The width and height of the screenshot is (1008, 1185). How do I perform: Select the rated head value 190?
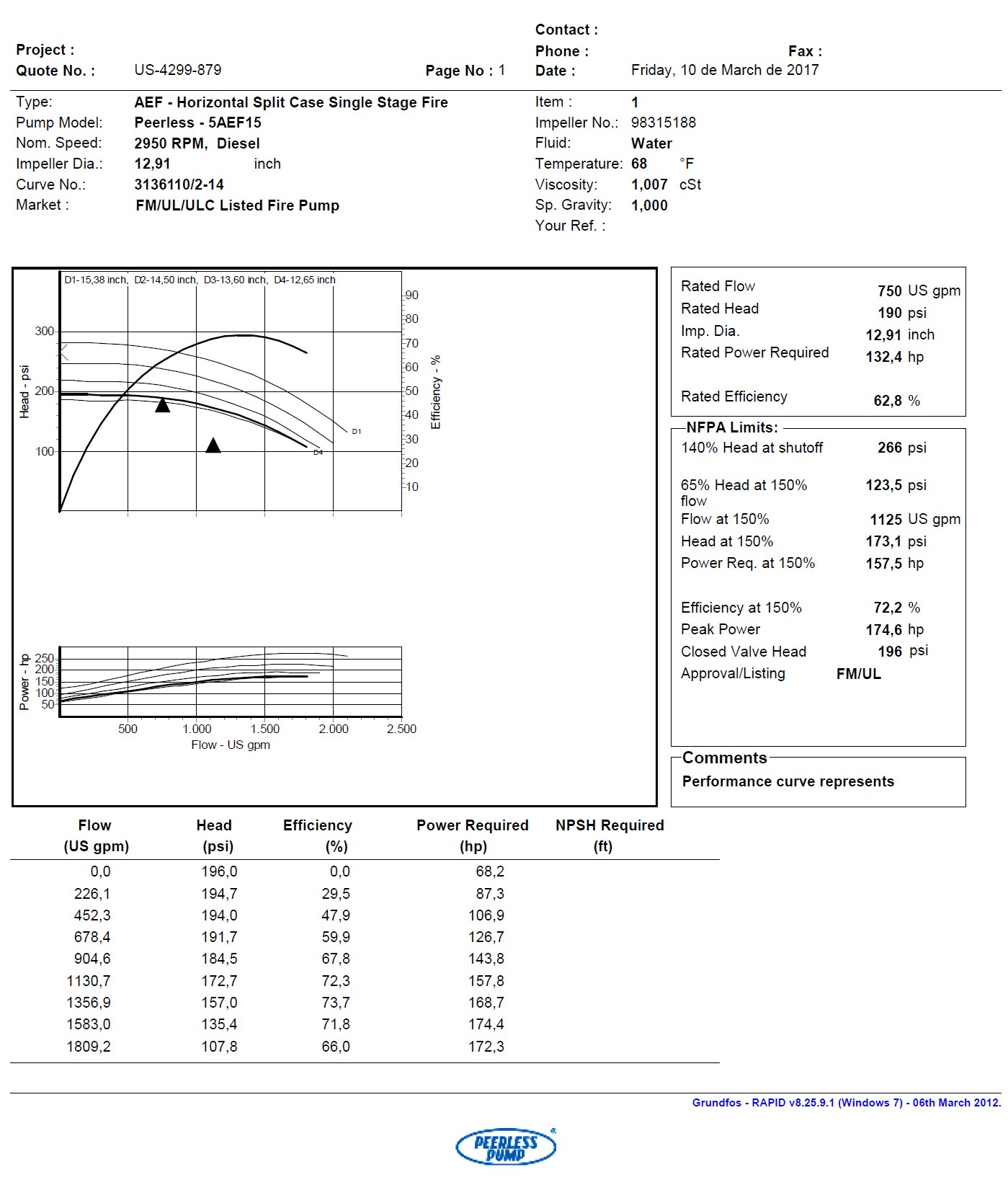[x=890, y=313]
